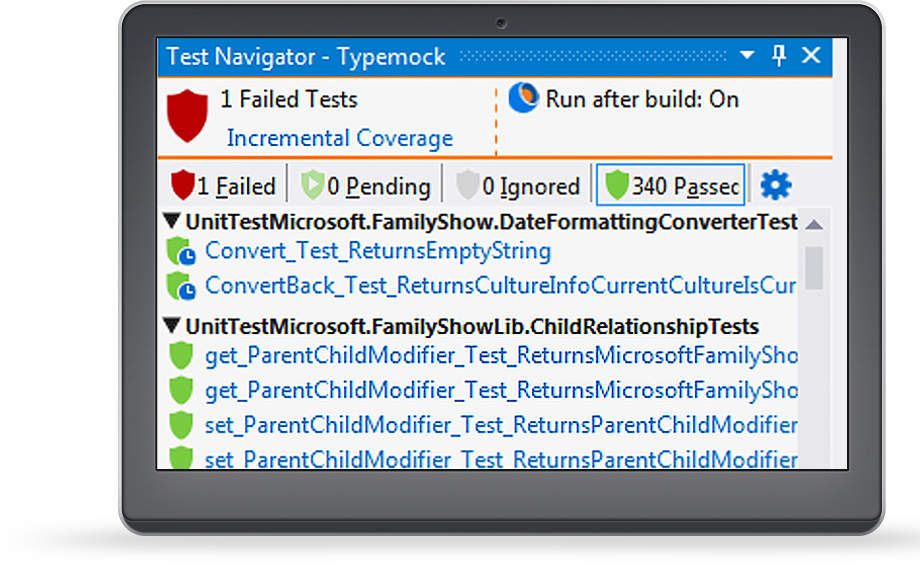Click shield icon beside Convert_Test_ReturnsEmptyString
This screenshot has width=920, height=564.
point(181,252)
